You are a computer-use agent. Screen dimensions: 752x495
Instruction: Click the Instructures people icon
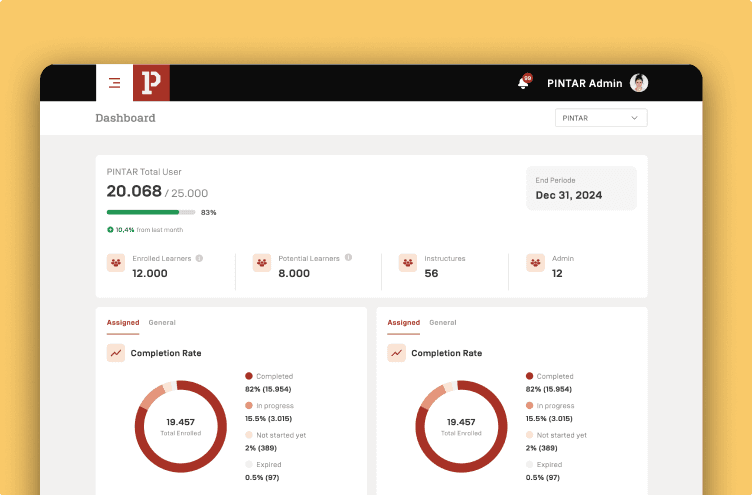407,263
